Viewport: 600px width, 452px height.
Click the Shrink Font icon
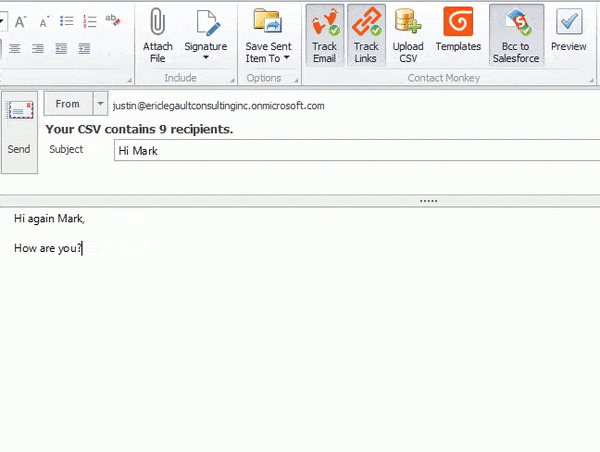coord(44,22)
